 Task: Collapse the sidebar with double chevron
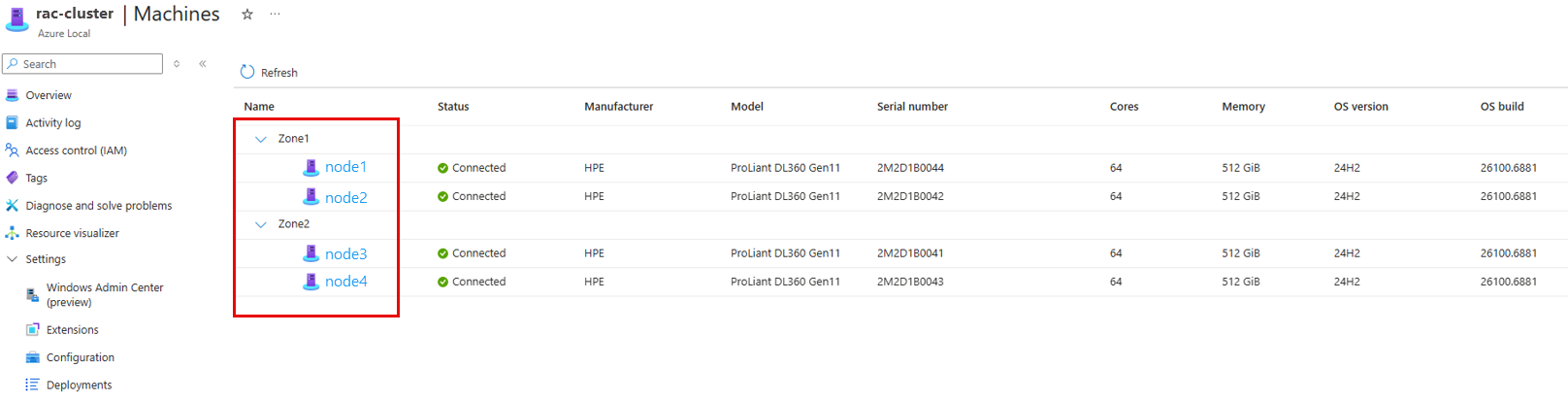[x=203, y=64]
